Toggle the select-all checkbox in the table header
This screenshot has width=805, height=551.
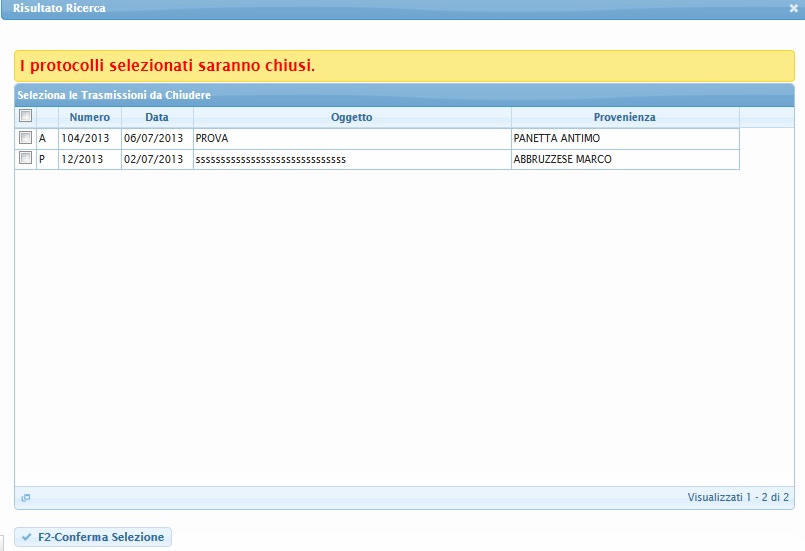[26, 116]
